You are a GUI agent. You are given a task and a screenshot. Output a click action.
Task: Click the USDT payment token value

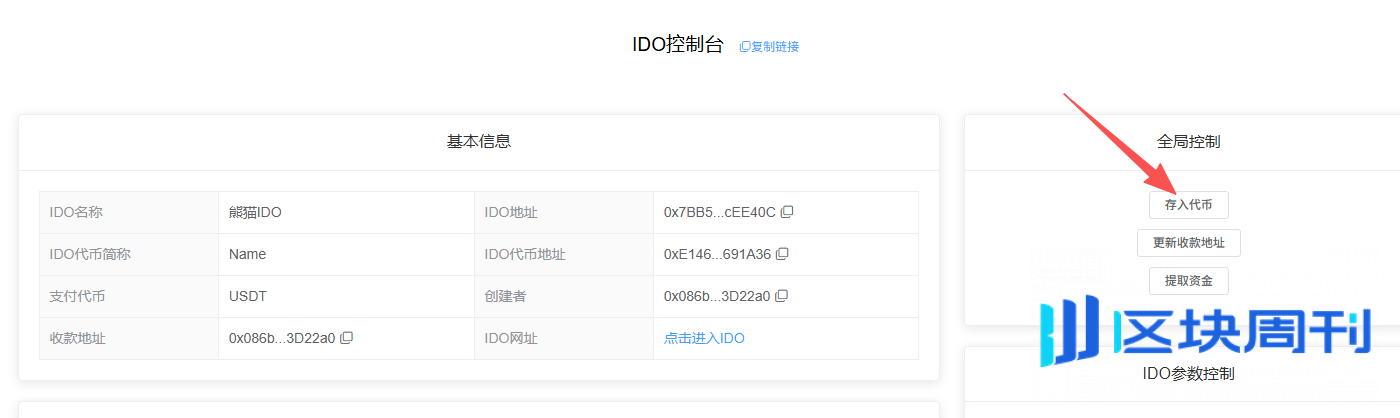[x=248, y=296]
